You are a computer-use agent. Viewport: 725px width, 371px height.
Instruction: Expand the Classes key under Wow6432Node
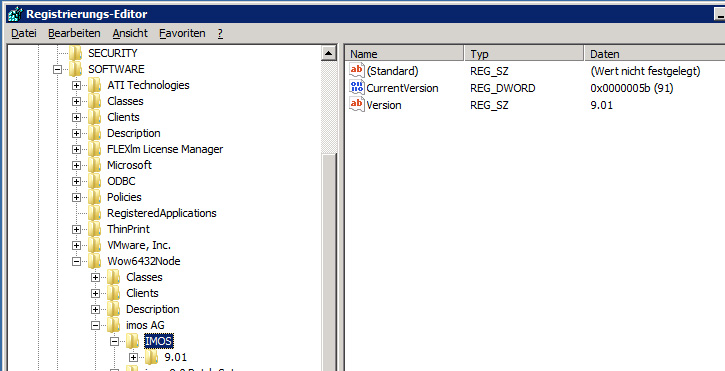(x=95, y=278)
